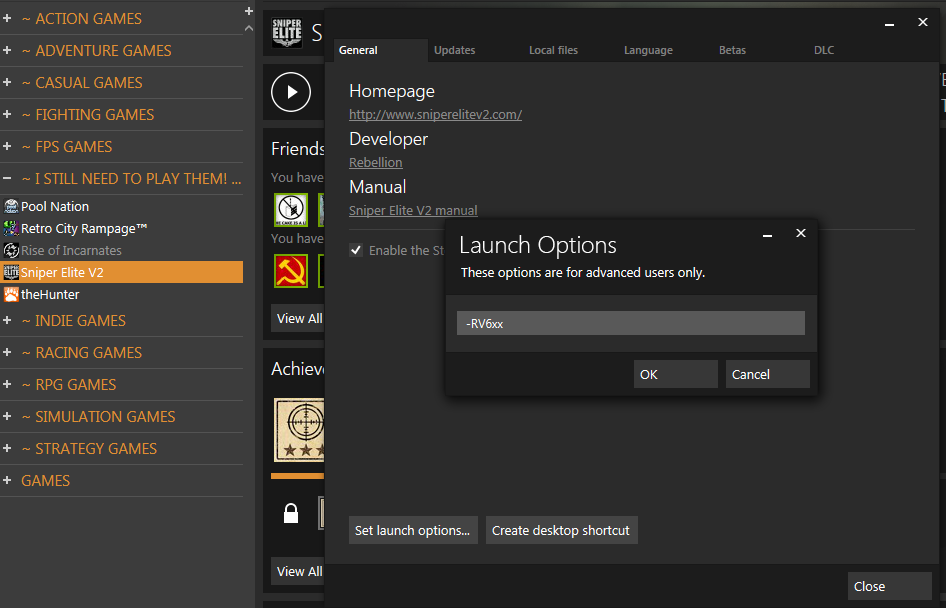Expand the SIMULATION GAMES category

[x=7, y=416]
